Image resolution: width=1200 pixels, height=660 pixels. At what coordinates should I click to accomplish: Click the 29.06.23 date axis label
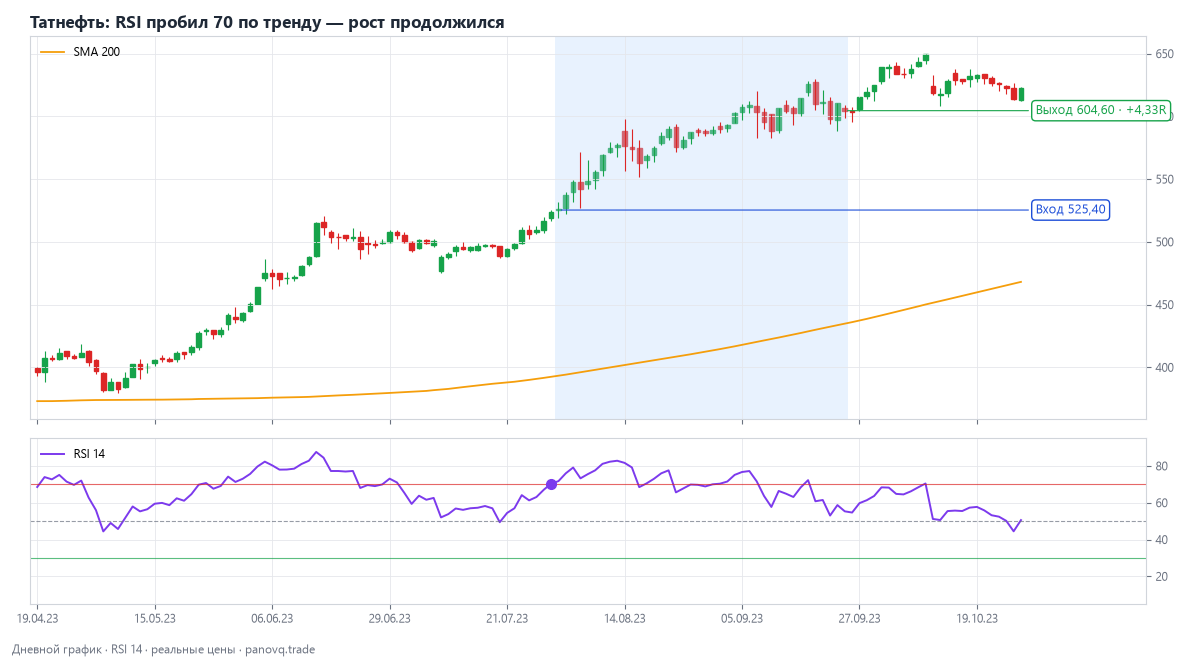(x=390, y=619)
